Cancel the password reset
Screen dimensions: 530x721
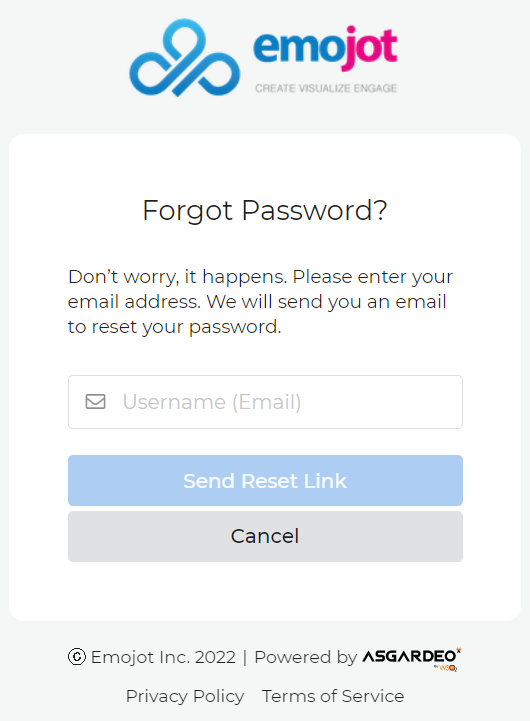tap(265, 536)
